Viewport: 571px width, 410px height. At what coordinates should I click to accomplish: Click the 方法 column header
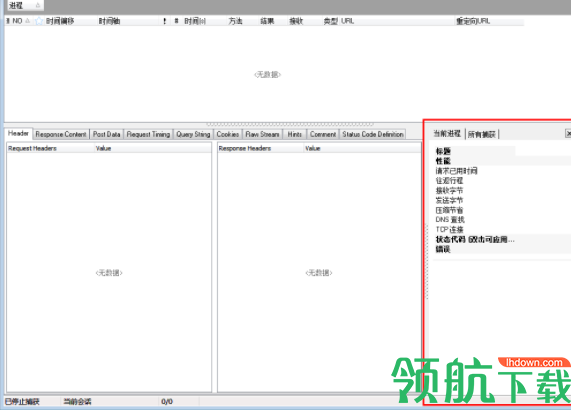[x=235, y=21]
